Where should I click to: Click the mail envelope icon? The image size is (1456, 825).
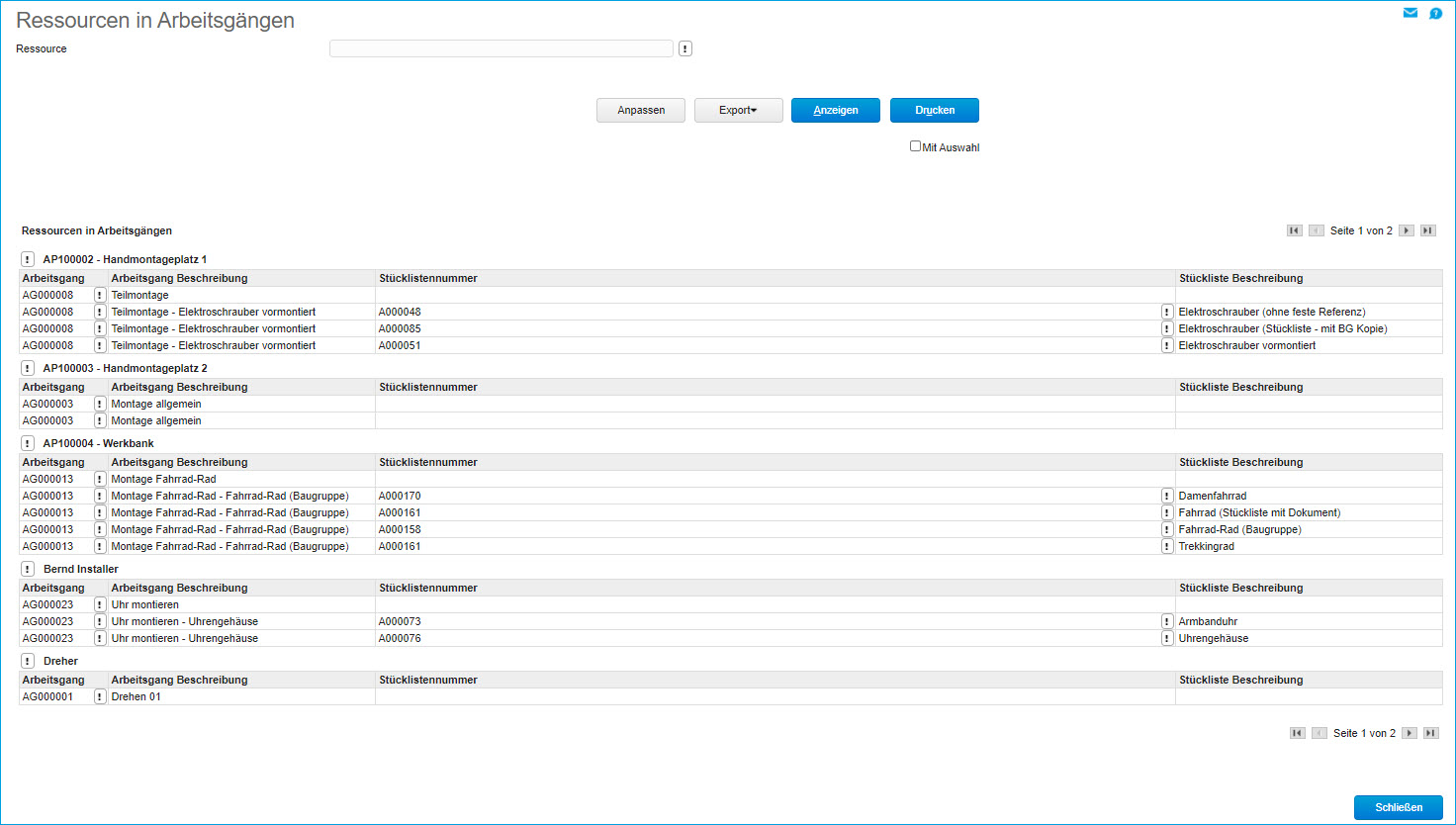point(1410,13)
